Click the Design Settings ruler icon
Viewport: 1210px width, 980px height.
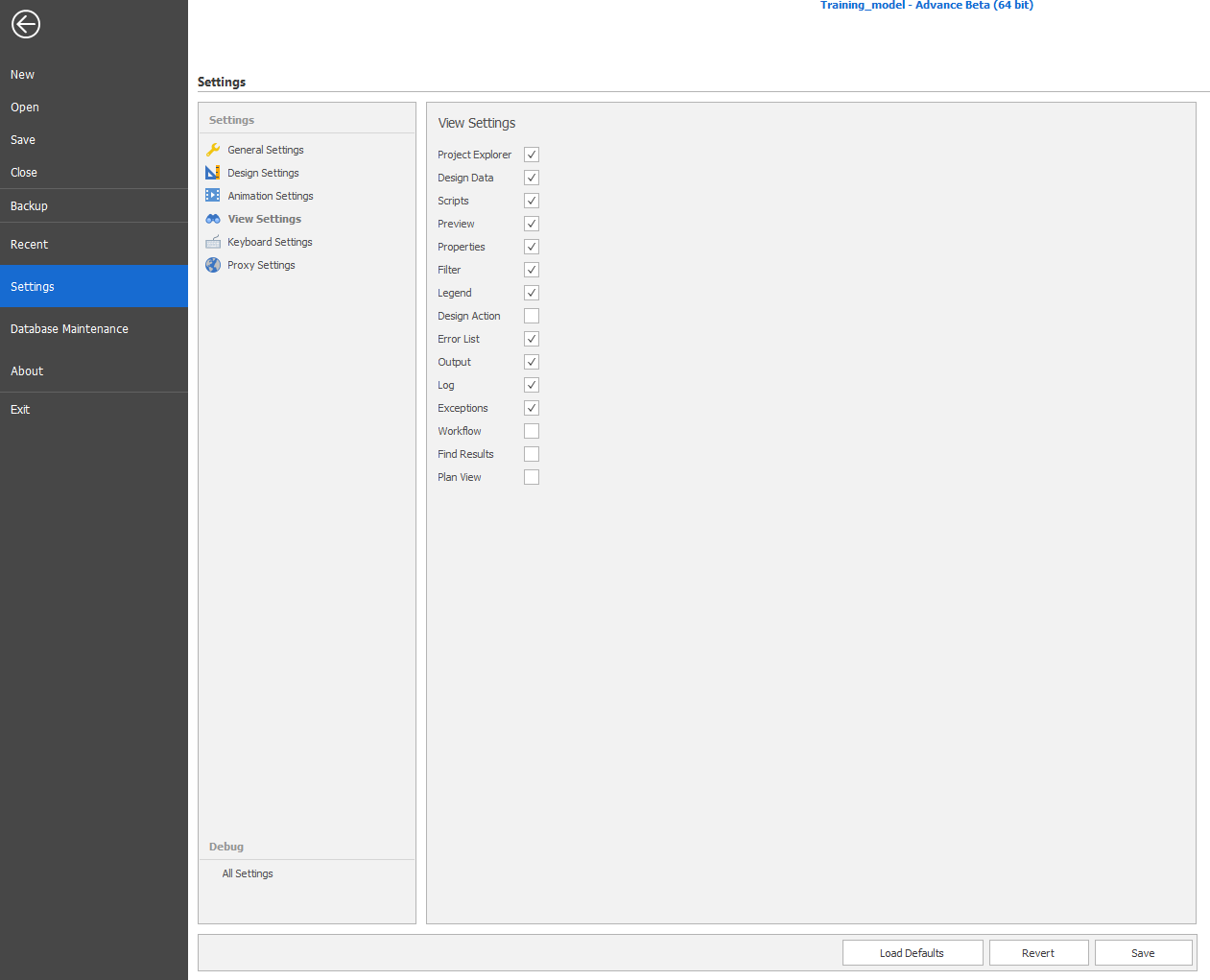[x=213, y=173]
